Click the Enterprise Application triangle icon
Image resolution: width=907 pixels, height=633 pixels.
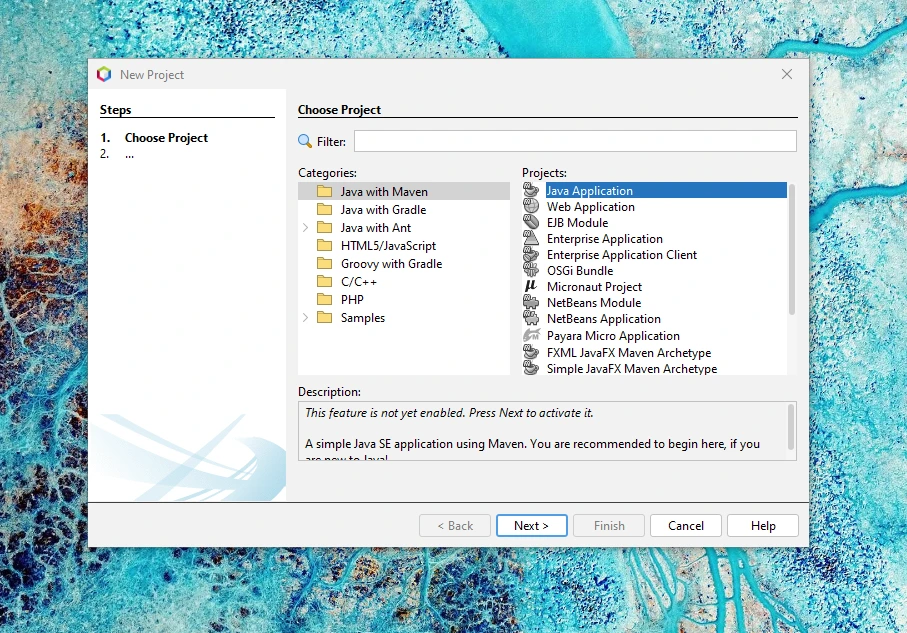click(531, 238)
